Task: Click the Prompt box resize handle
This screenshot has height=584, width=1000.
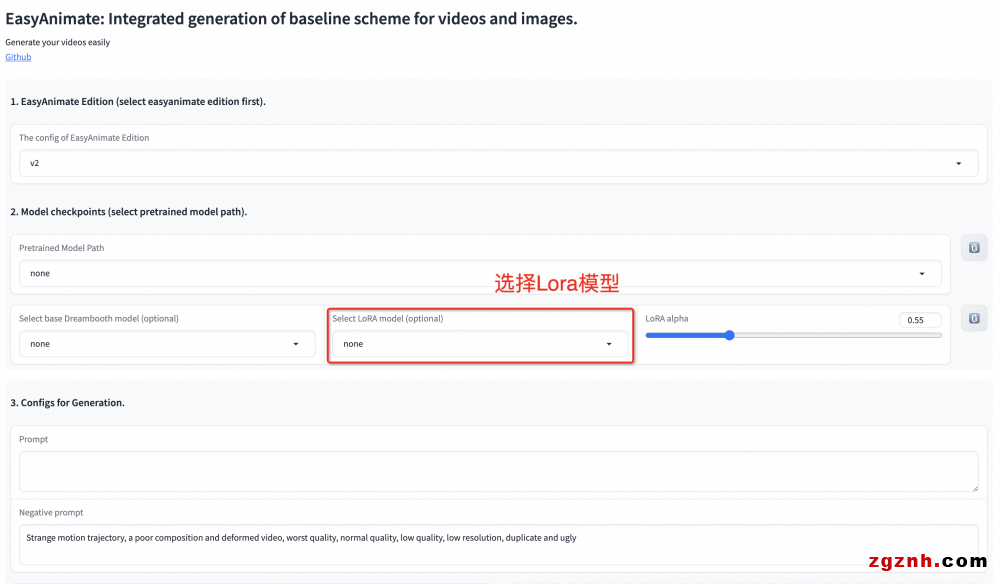Action: 973,487
